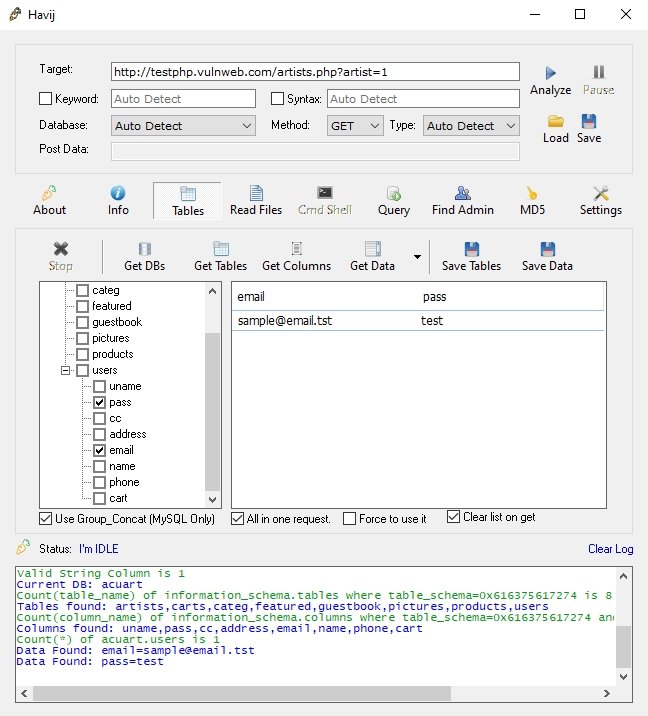Open the Query tab
The image size is (648, 716).
click(394, 201)
